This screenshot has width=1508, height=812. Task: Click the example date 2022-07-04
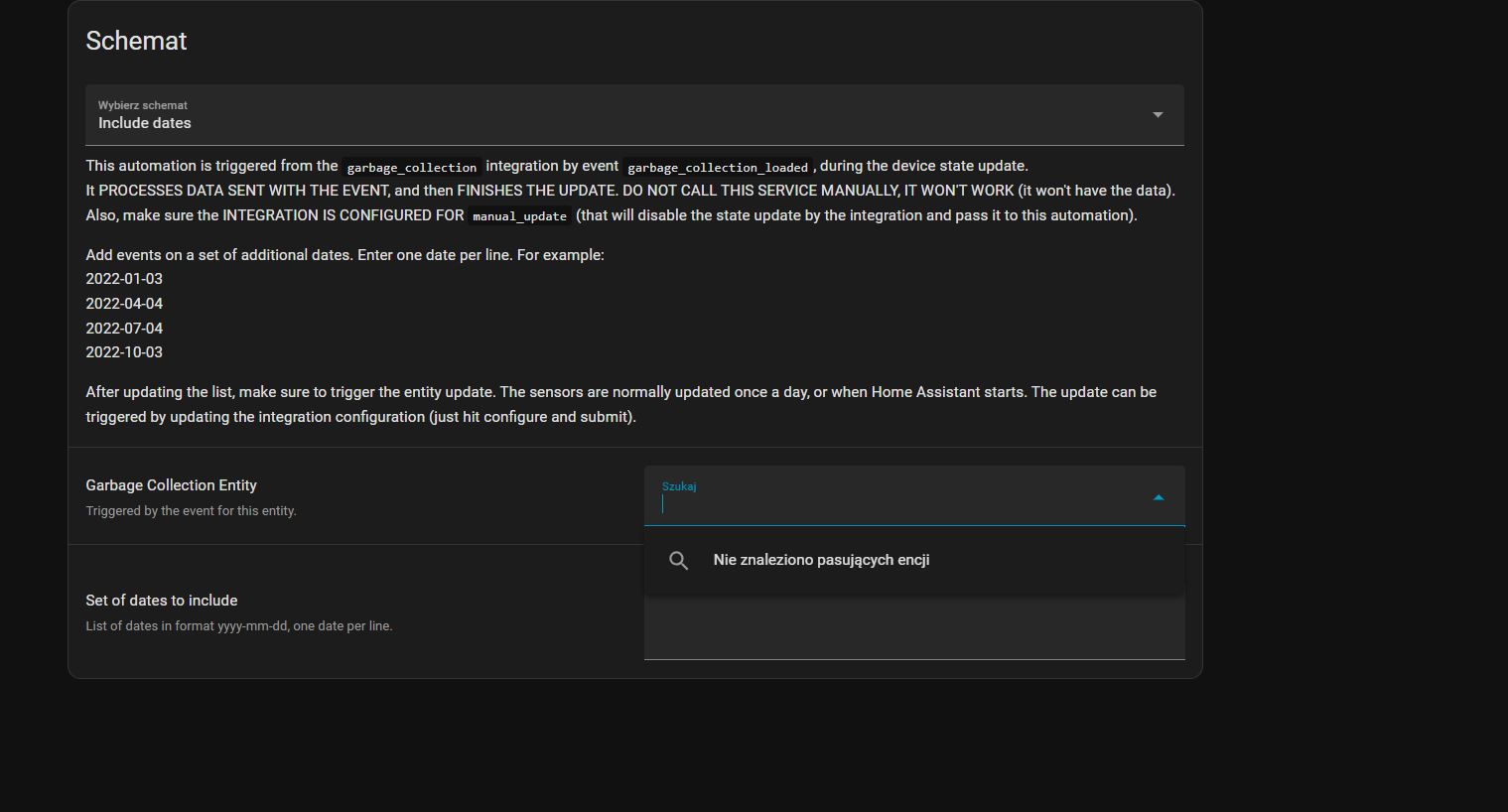124,329
